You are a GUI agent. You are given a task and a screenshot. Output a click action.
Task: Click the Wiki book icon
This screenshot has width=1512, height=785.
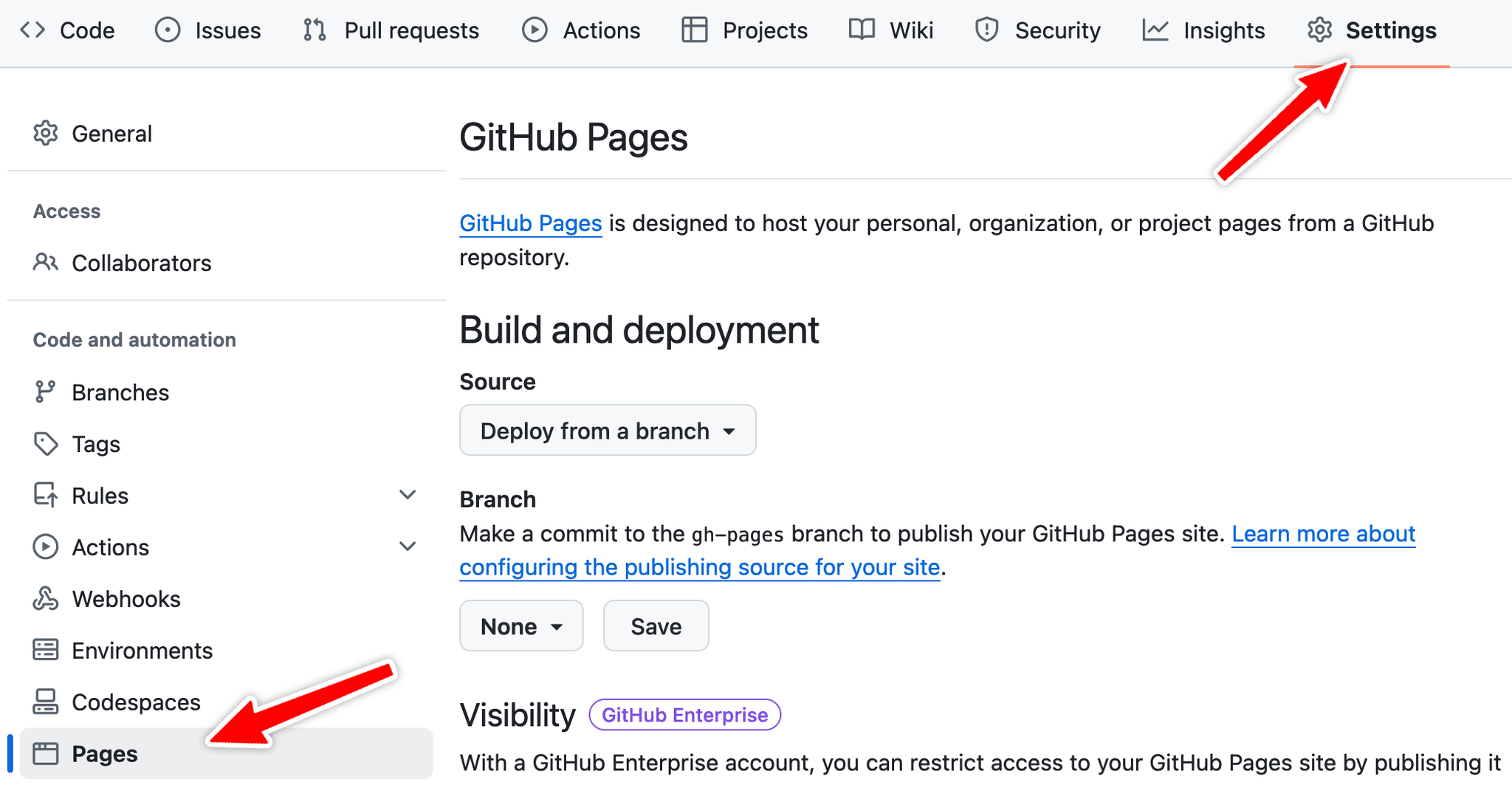click(x=862, y=30)
